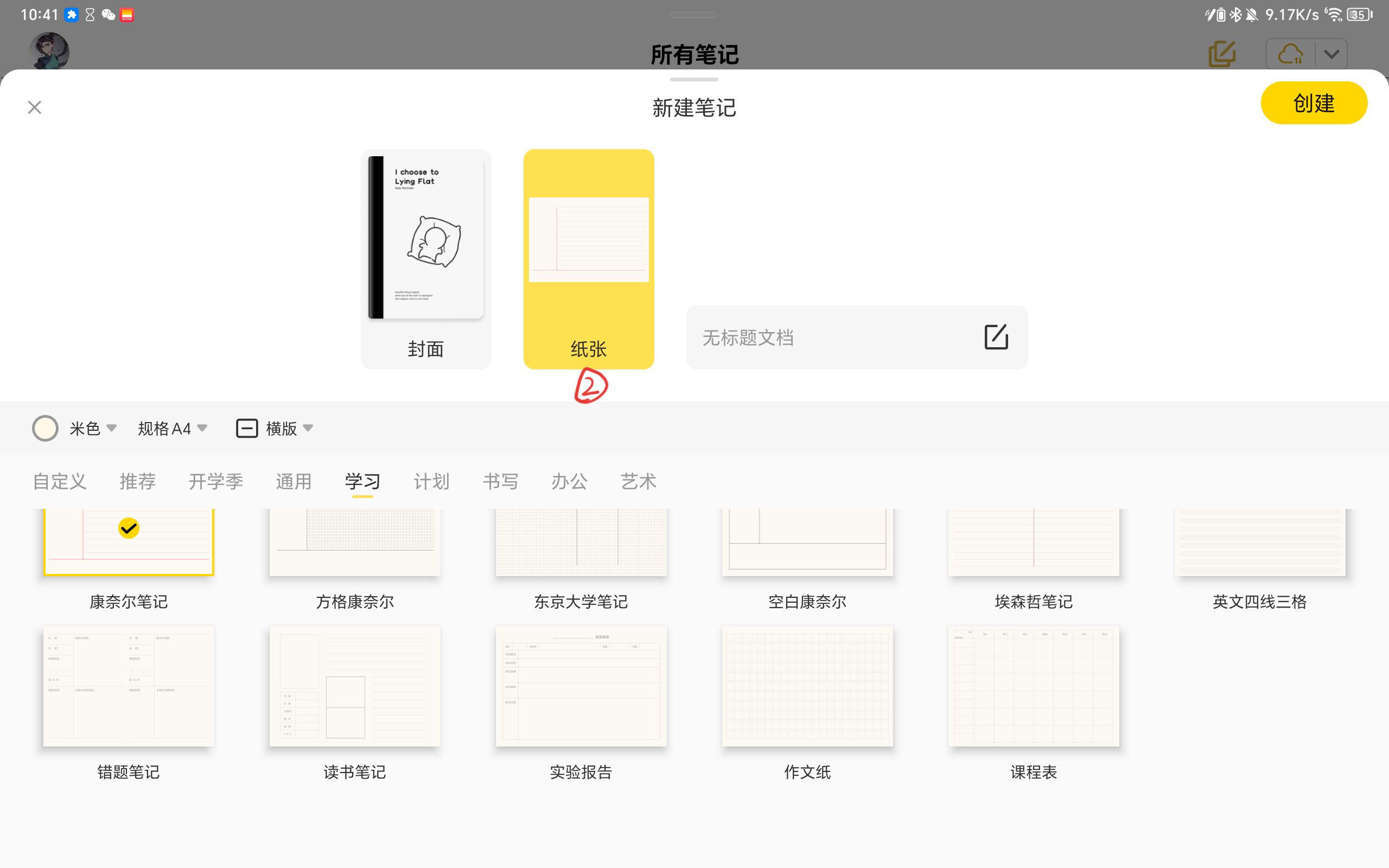The height and width of the screenshot is (868, 1389).
Task: Click the WeChat icon in status bar
Action: [108, 14]
